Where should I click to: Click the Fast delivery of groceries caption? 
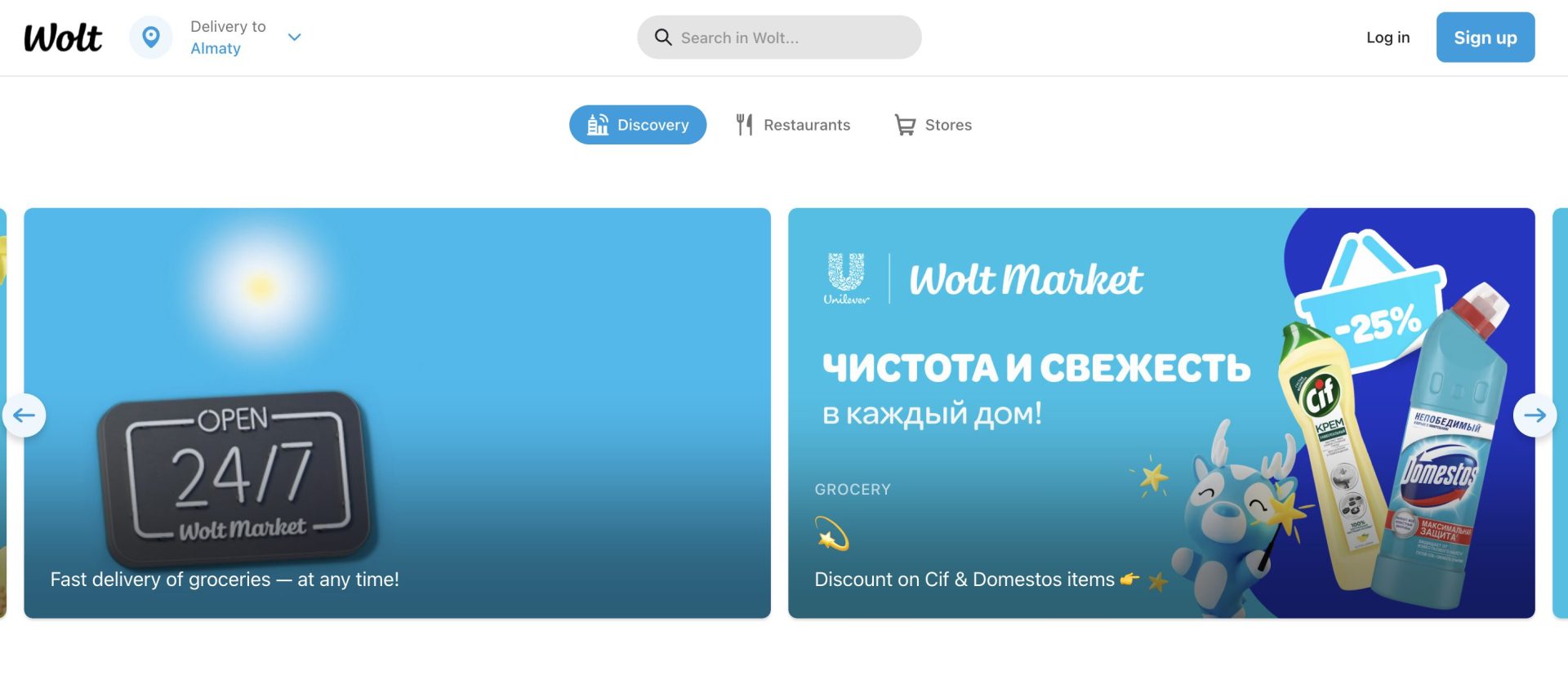(225, 580)
